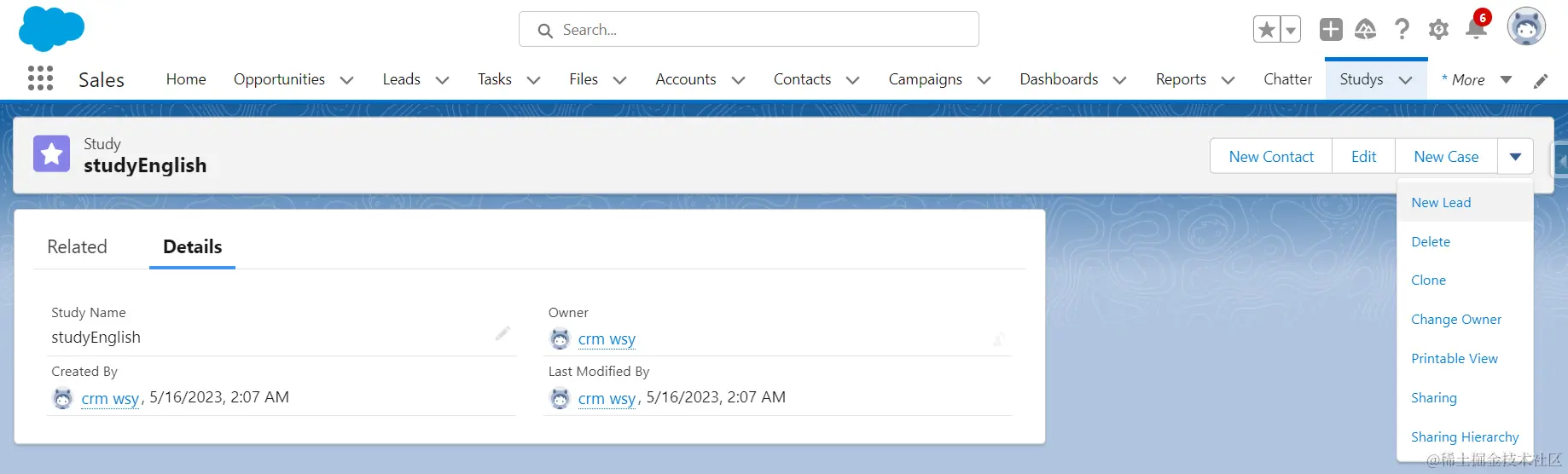Viewport: 1568px width, 474px height.
Task: Open the Campaigns tab
Action: tap(925, 79)
